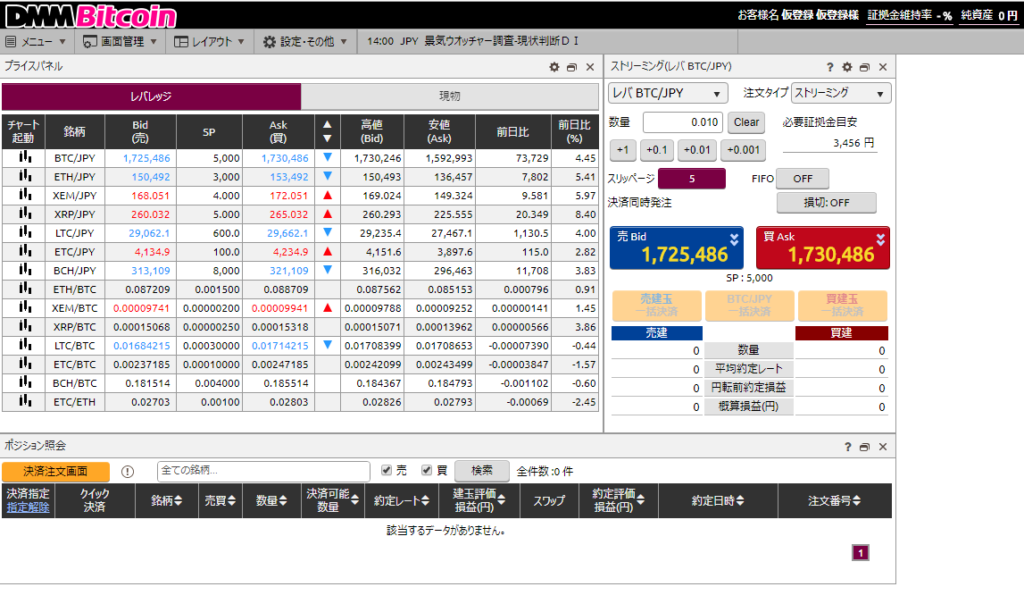The image size is (1024, 612).
Task: Toggle the 買 checkbox filter
Action: click(x=426, y=470)
